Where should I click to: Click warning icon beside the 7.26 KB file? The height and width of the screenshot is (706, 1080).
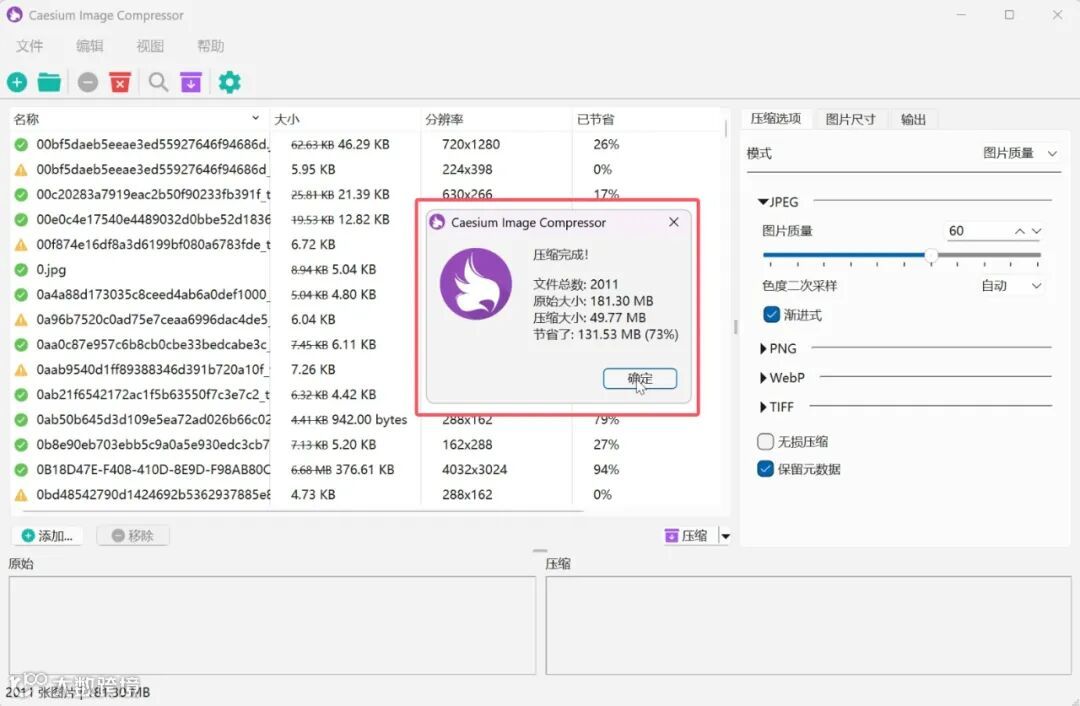click(21, 370)
